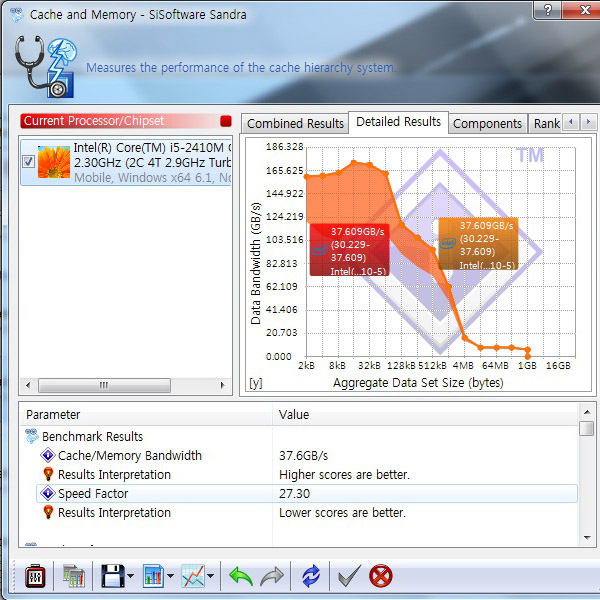Click the grey forward arrow icon

click(x=272, y=576)
